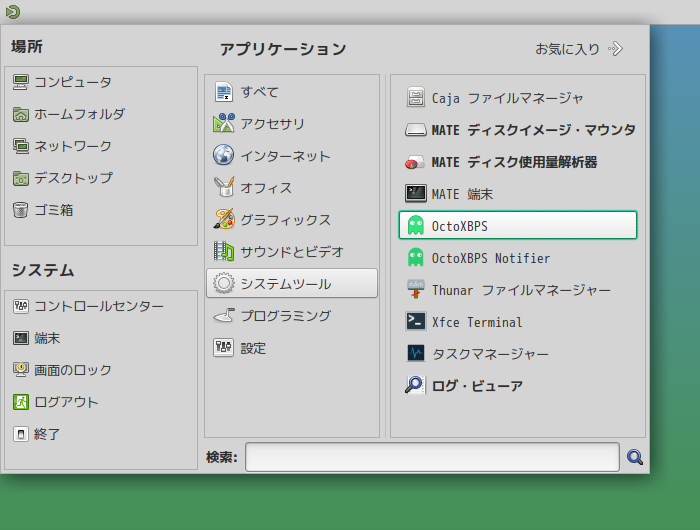Open the コントロールセンター icon
Viewport: 700px width, 530px height.
(x=21, y=306)
